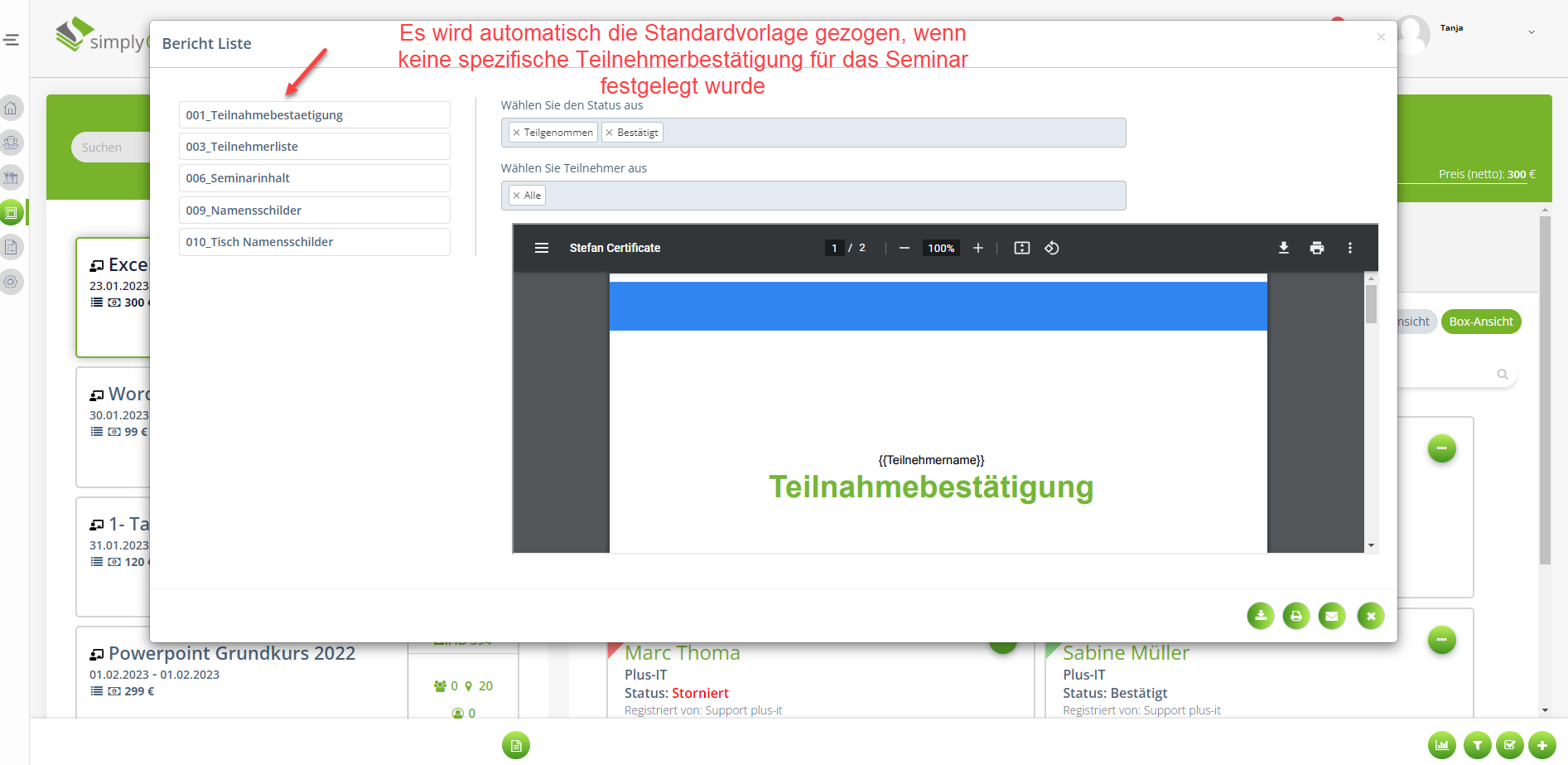
Task: Switch to Box-Ansicht view
Action: (x=1480, y=322)
